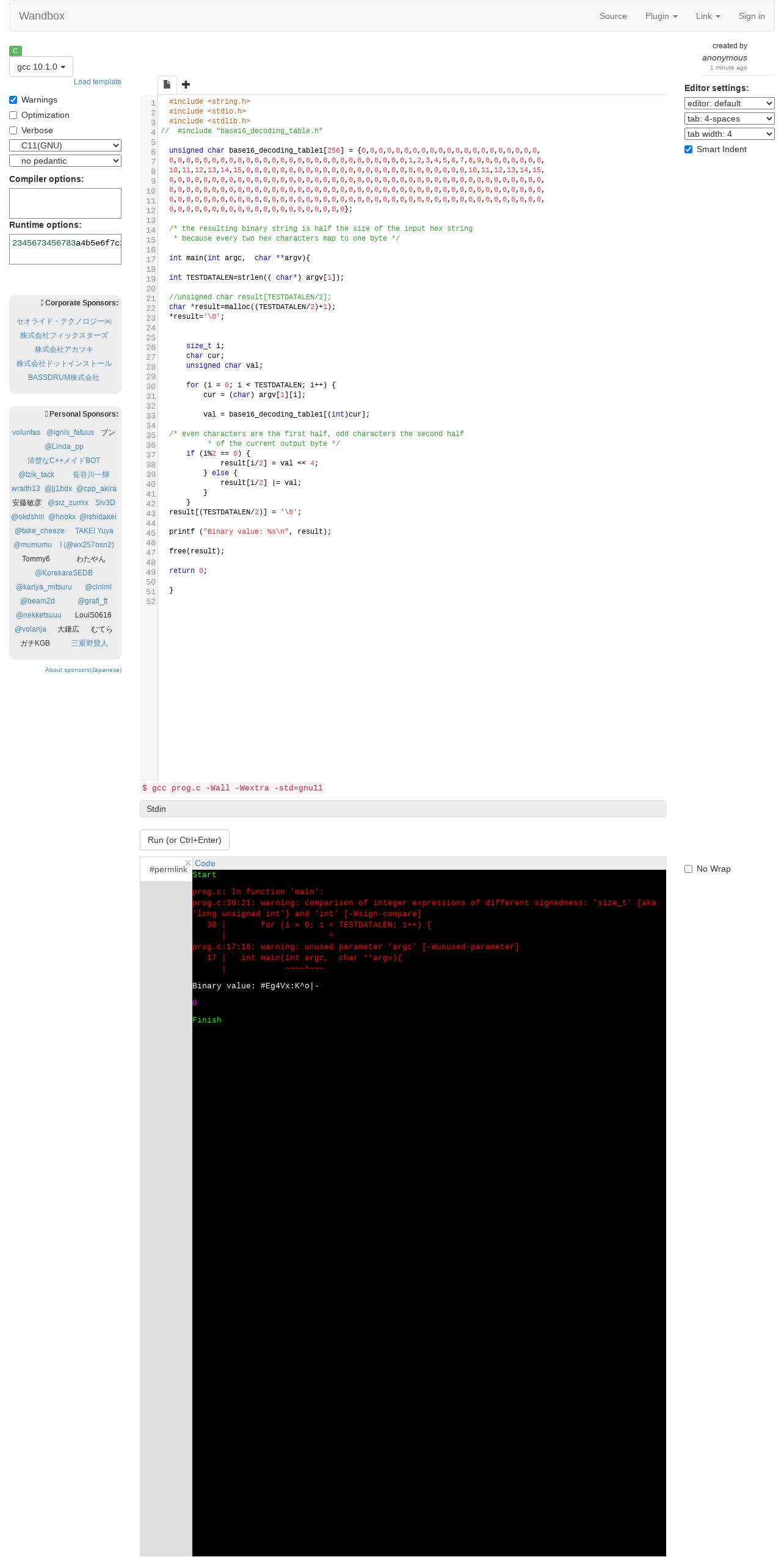Close the #permlink result tab
Image resolution: width=784 pixels, height=1557 pixels.
(188, 862)
